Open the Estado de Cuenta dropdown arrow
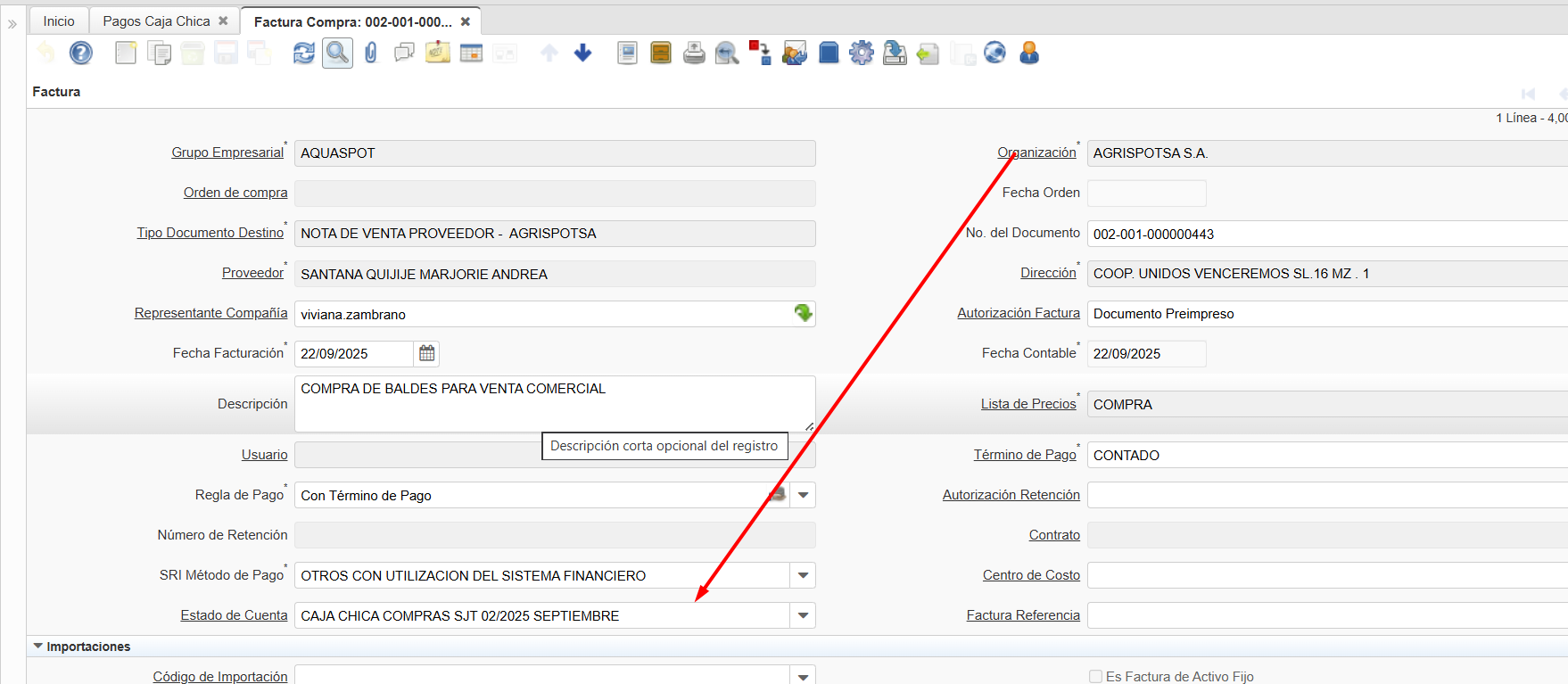Viewport: 1568px width, 684px height. pyautogui.click(x=804, y=615)
